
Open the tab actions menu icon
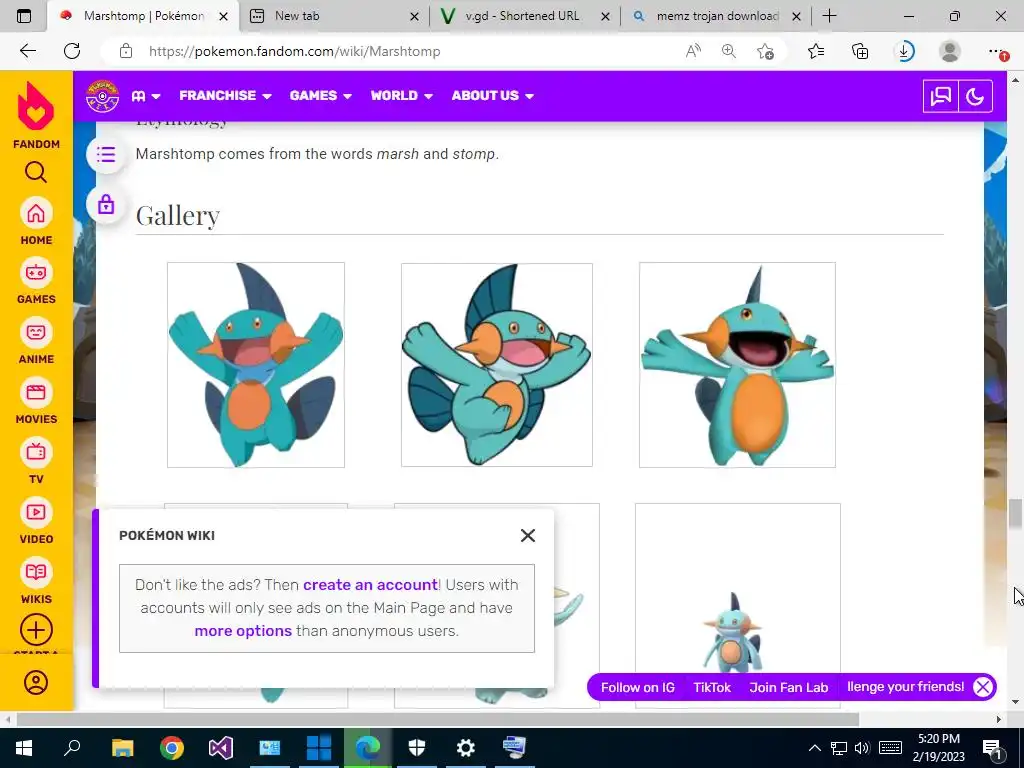click(x=24, y=16)
